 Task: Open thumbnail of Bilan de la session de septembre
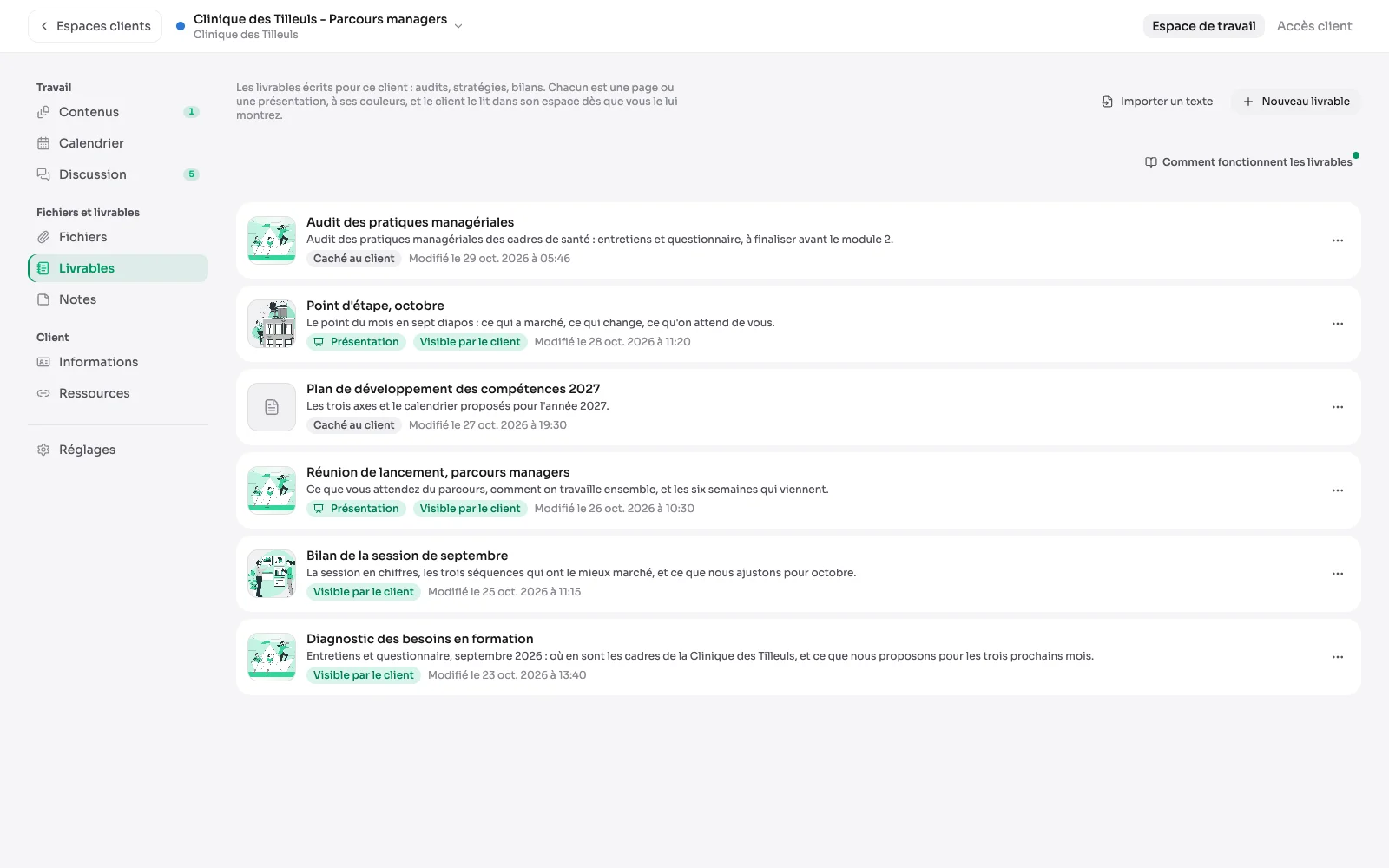coord(272,574)
